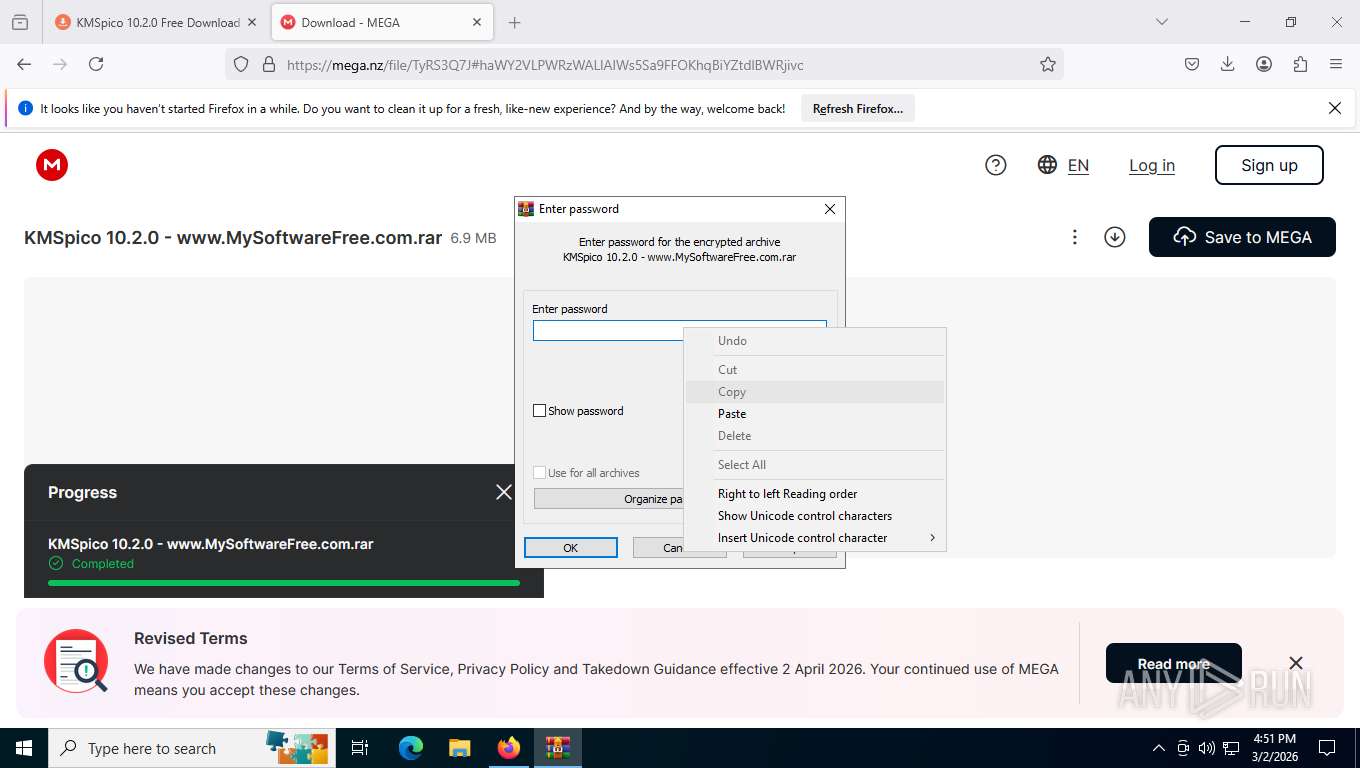Reload the current page
Screen dimensions: 1360x768
(x=96, y=64)
